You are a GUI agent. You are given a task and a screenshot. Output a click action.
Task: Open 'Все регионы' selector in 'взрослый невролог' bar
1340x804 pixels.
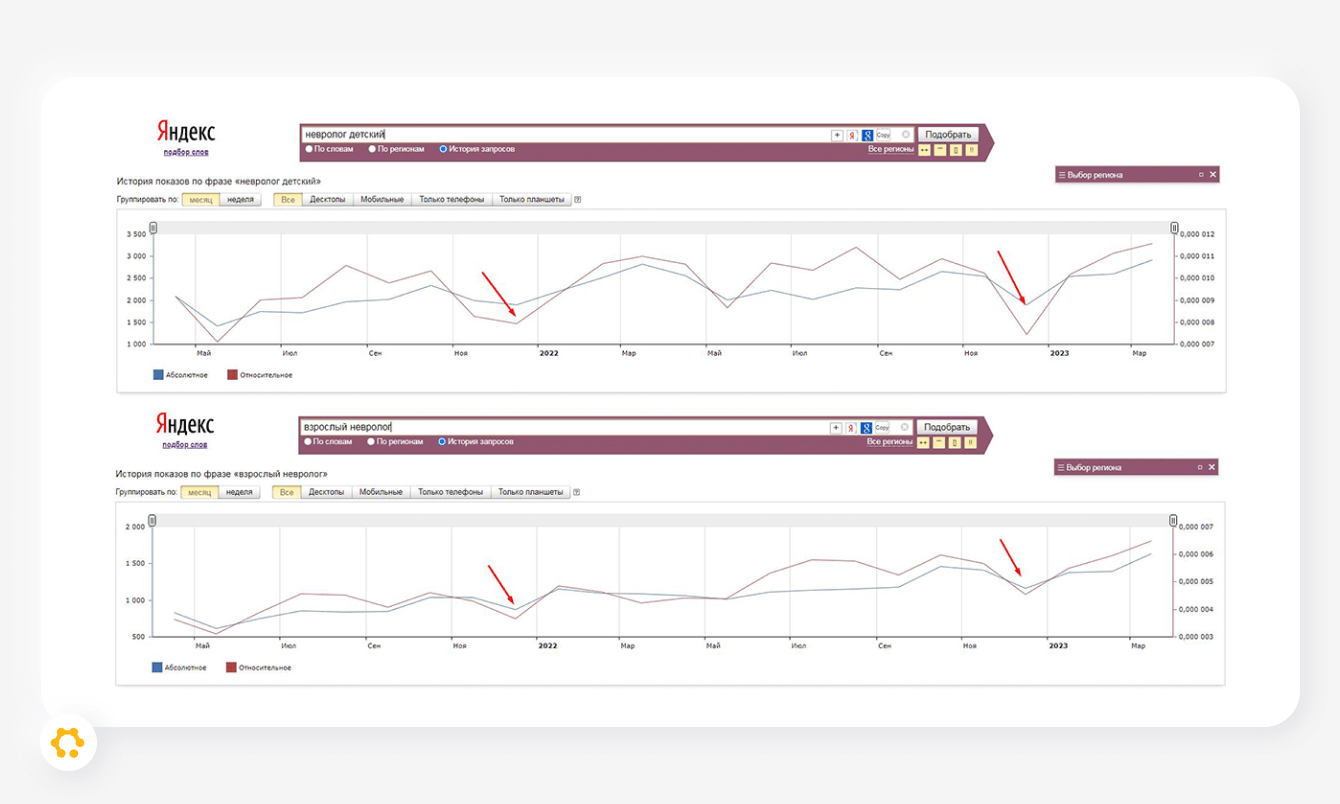(x=889, y=441)
